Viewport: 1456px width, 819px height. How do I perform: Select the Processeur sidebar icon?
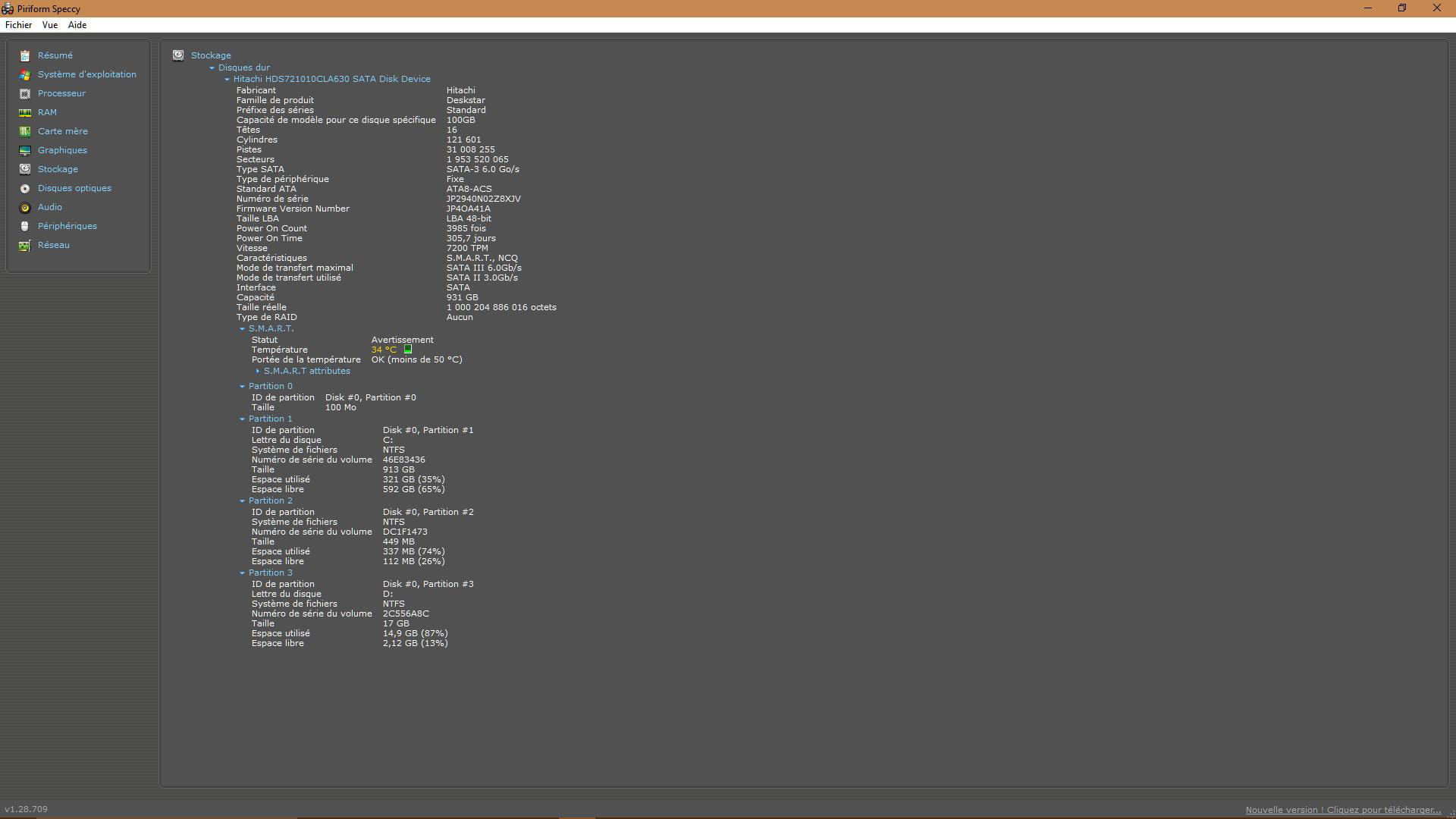tap(25, 93)
